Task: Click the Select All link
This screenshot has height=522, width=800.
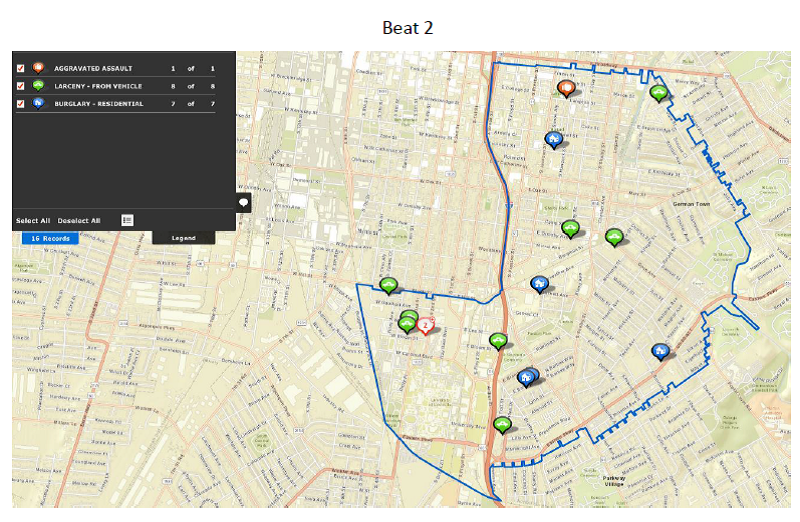Action: tap(33, 220)
